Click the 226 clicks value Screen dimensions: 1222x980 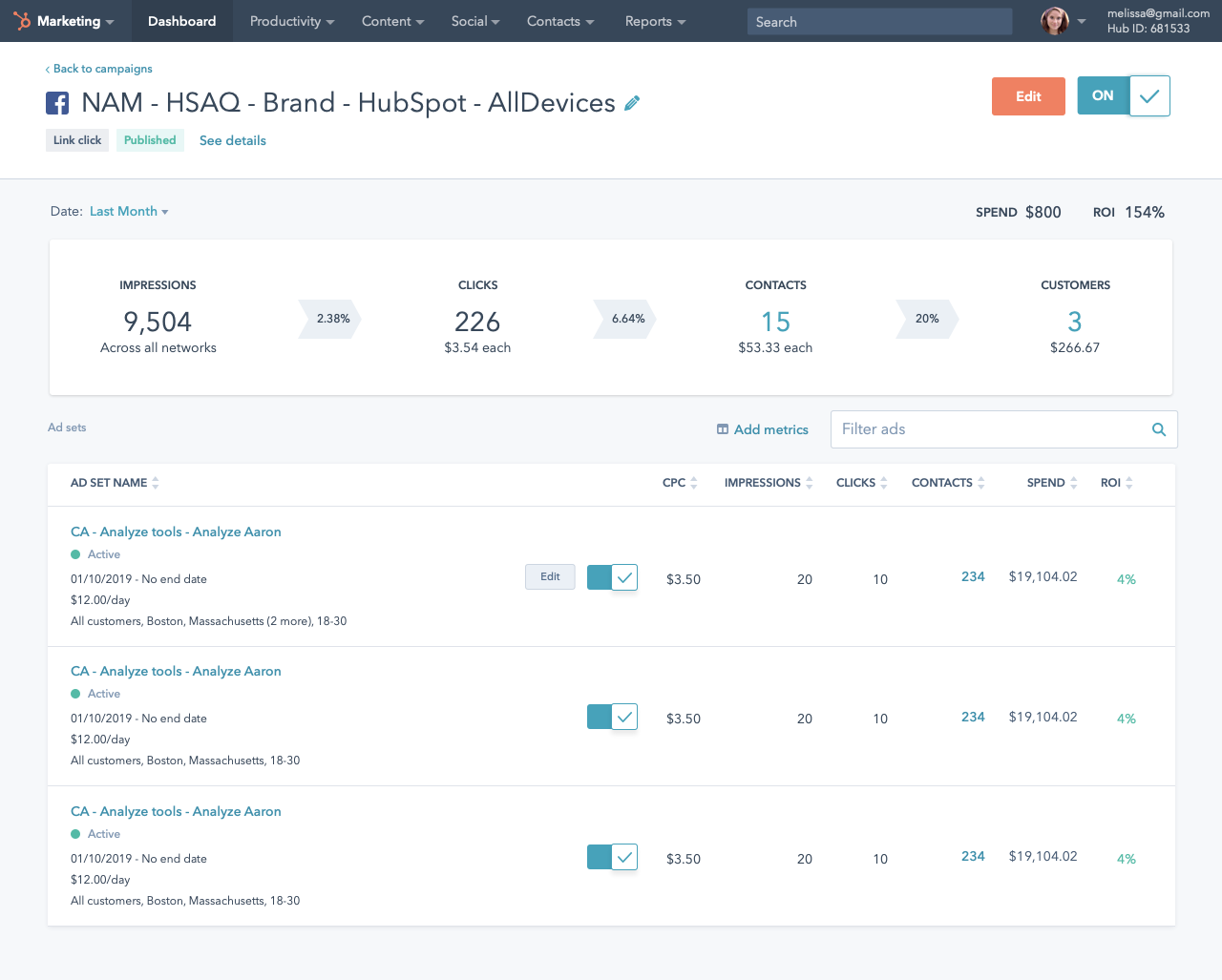tap(477, 322)
